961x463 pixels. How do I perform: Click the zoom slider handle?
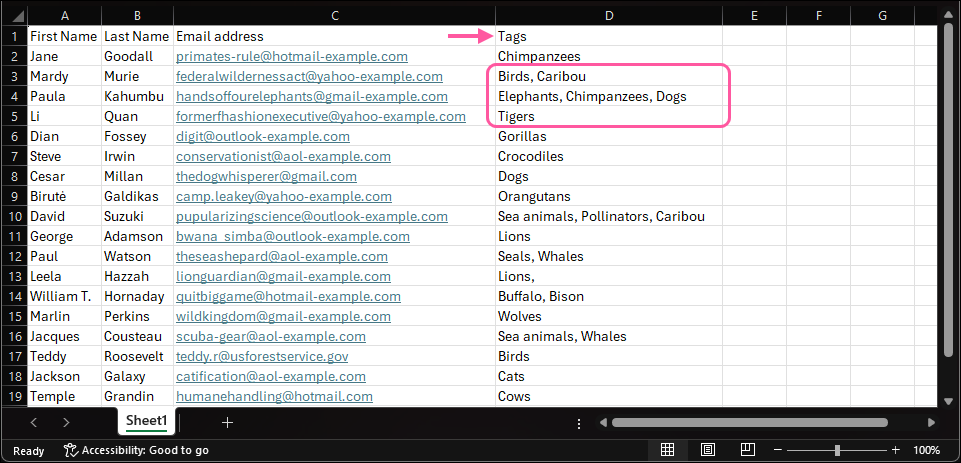836,450
